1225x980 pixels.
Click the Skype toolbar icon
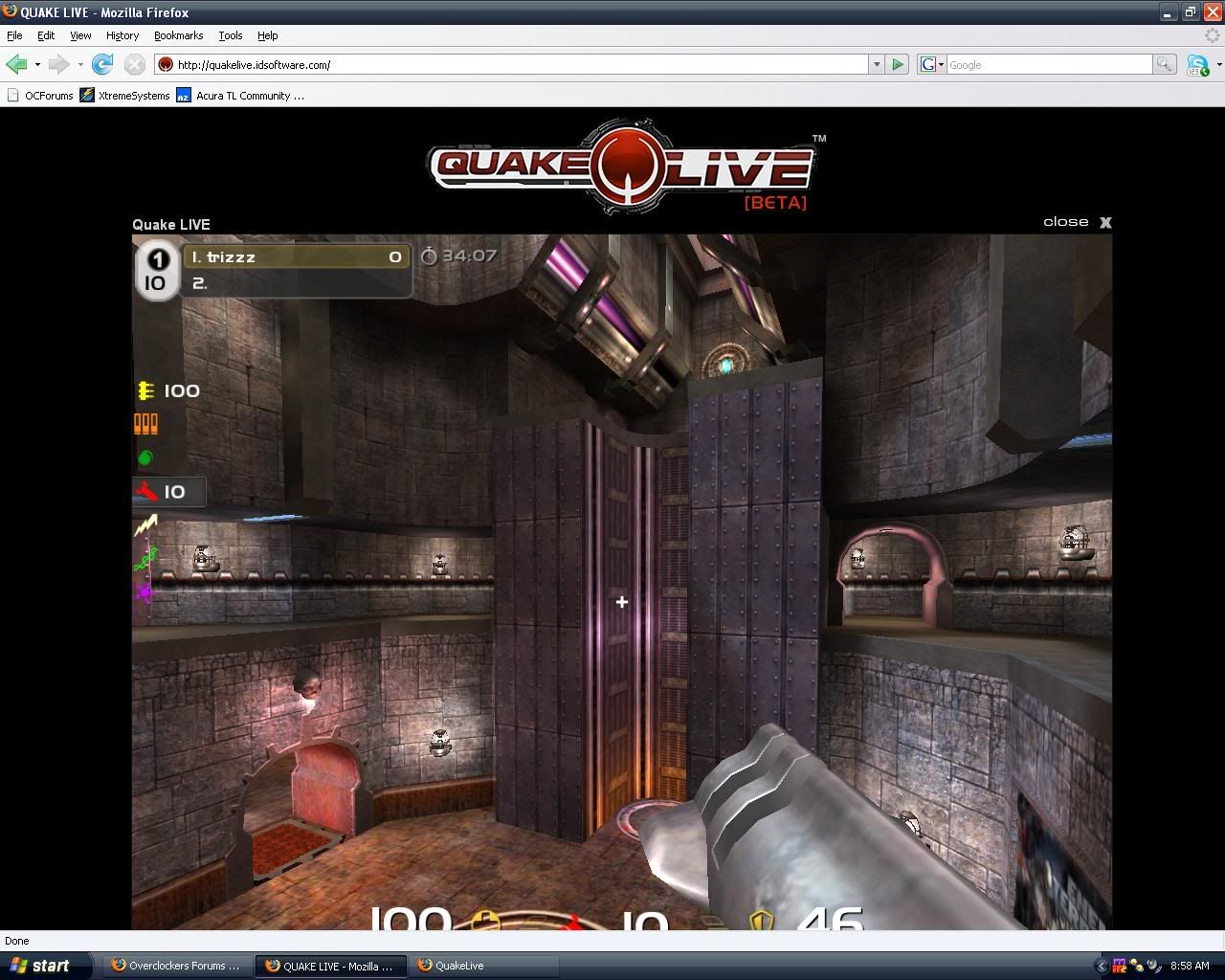(x=1197, y=64)
